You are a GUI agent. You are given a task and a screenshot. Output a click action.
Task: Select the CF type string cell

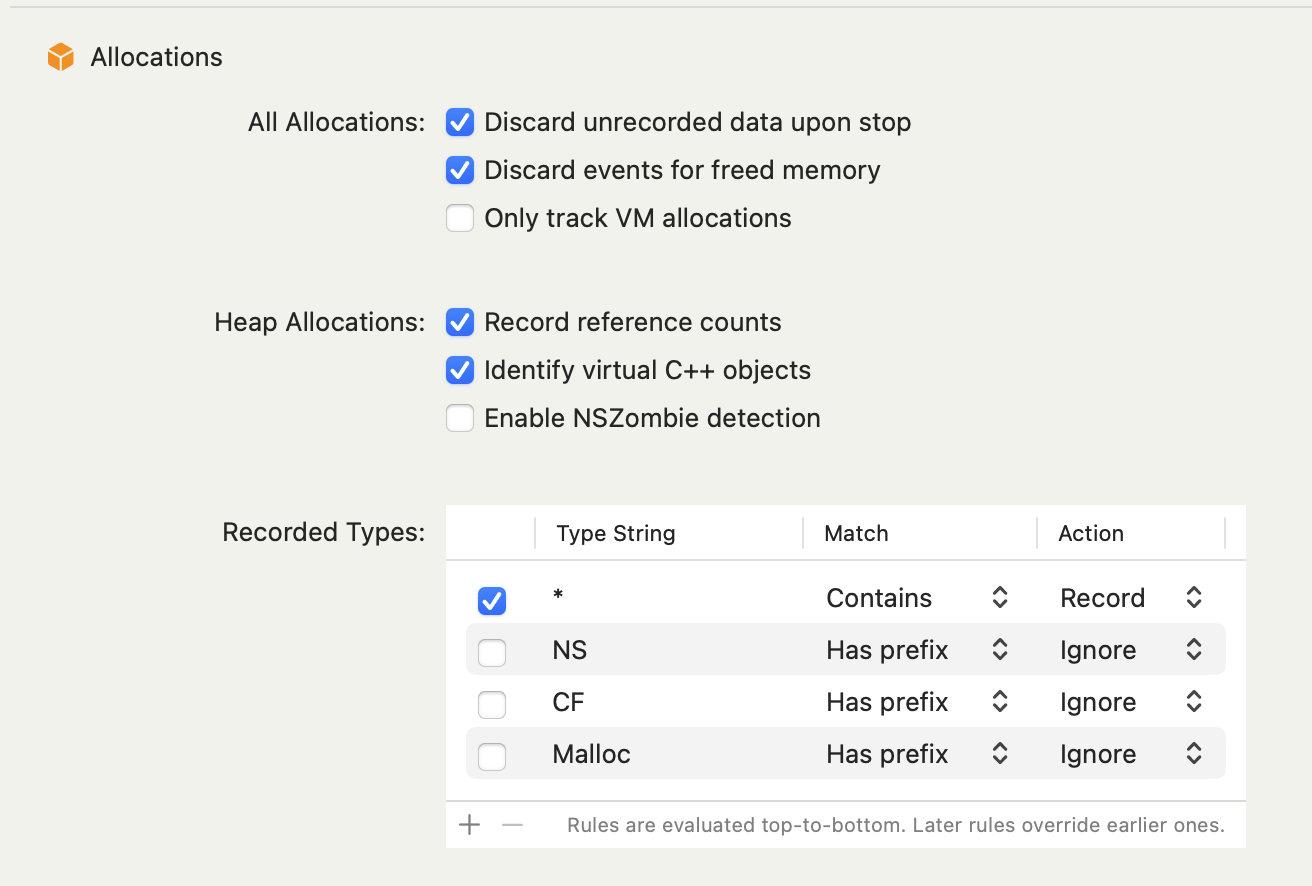(x=569, y=702)
